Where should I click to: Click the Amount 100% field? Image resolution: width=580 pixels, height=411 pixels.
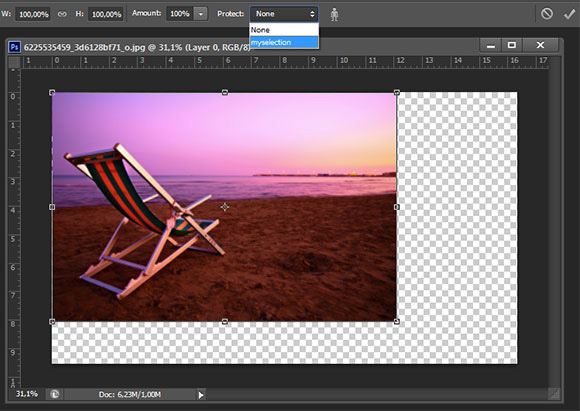click(x=179, y=14)
